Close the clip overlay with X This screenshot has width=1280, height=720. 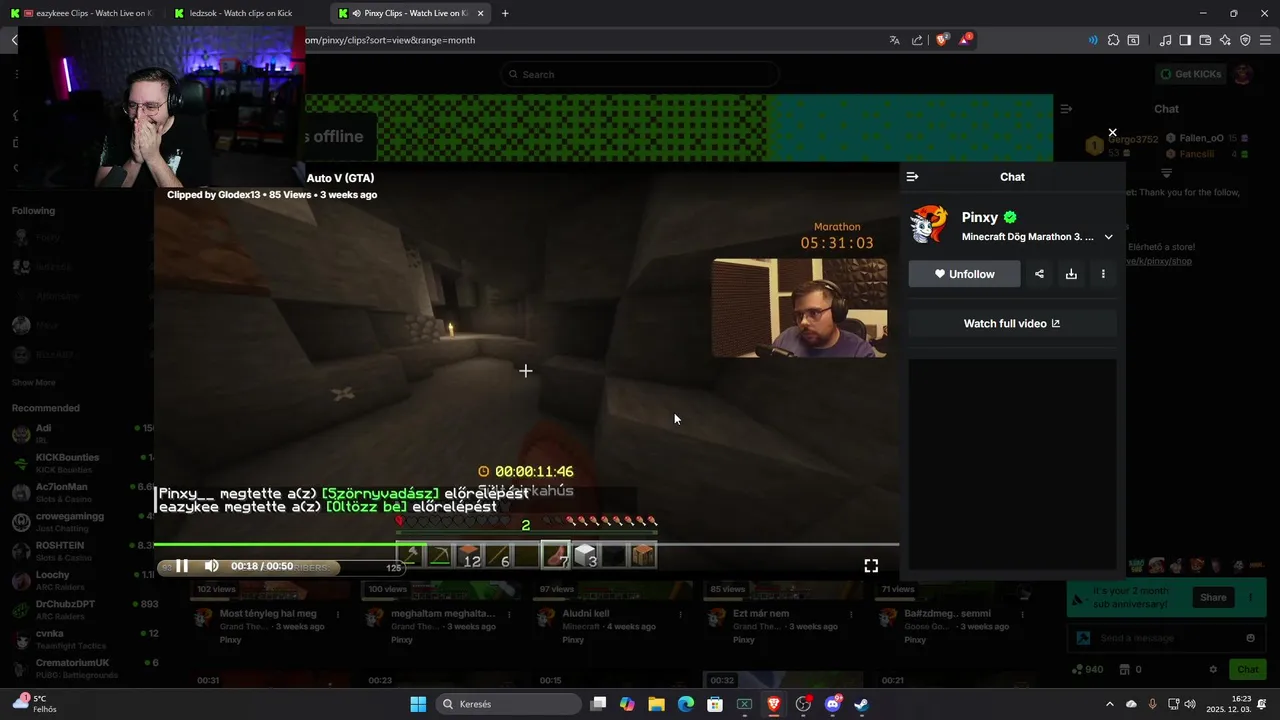click(x=1112, y=132)
